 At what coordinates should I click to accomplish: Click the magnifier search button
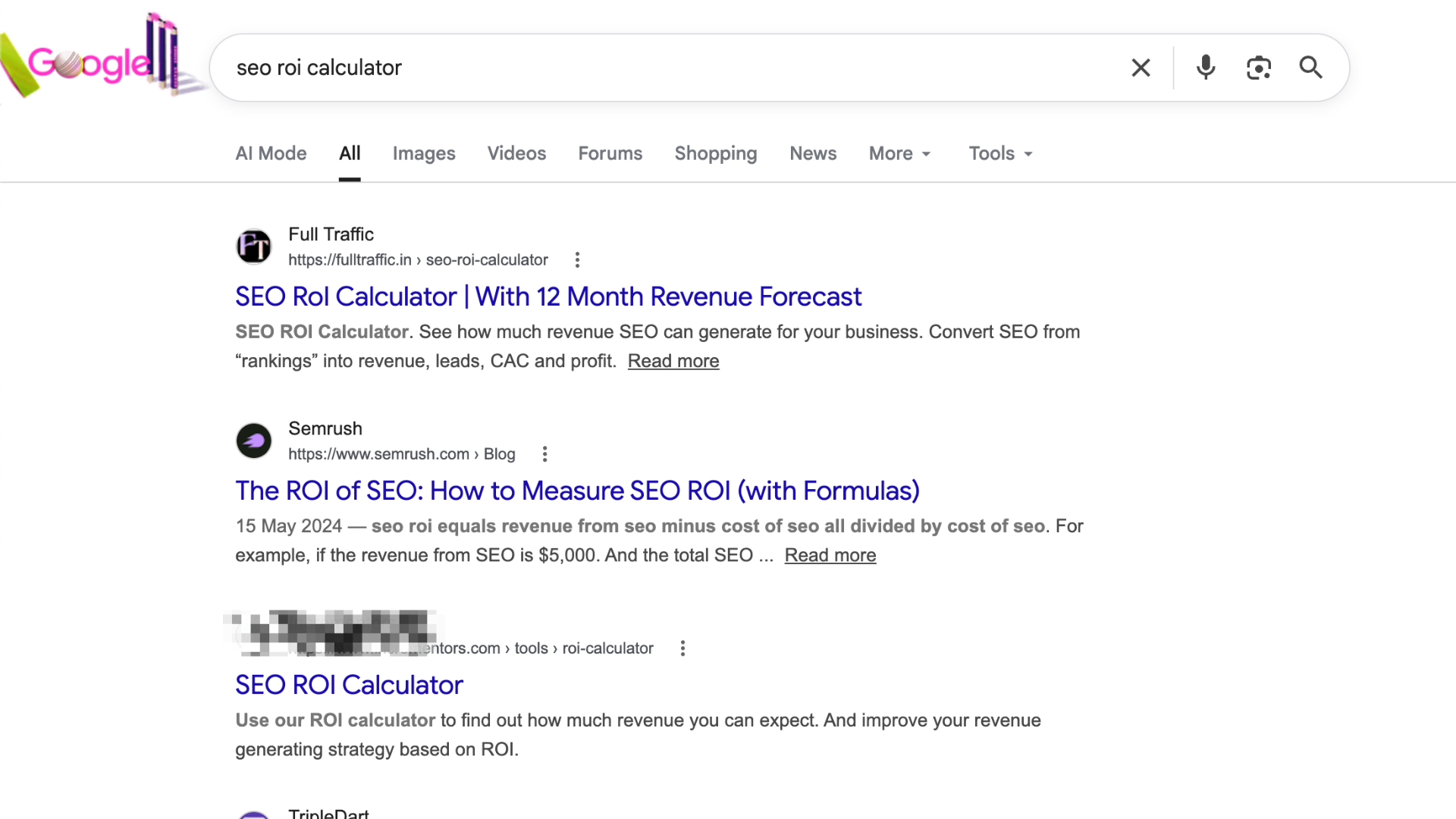1311,67
